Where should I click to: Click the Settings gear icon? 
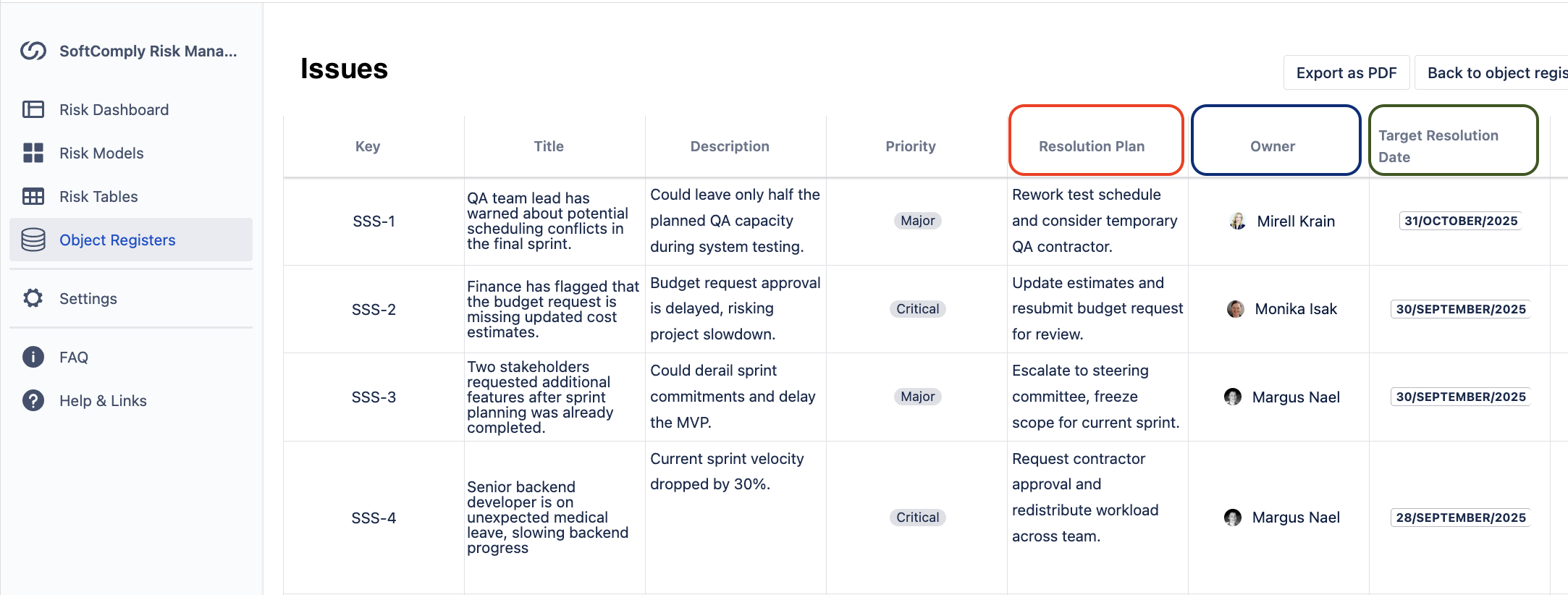33,298
